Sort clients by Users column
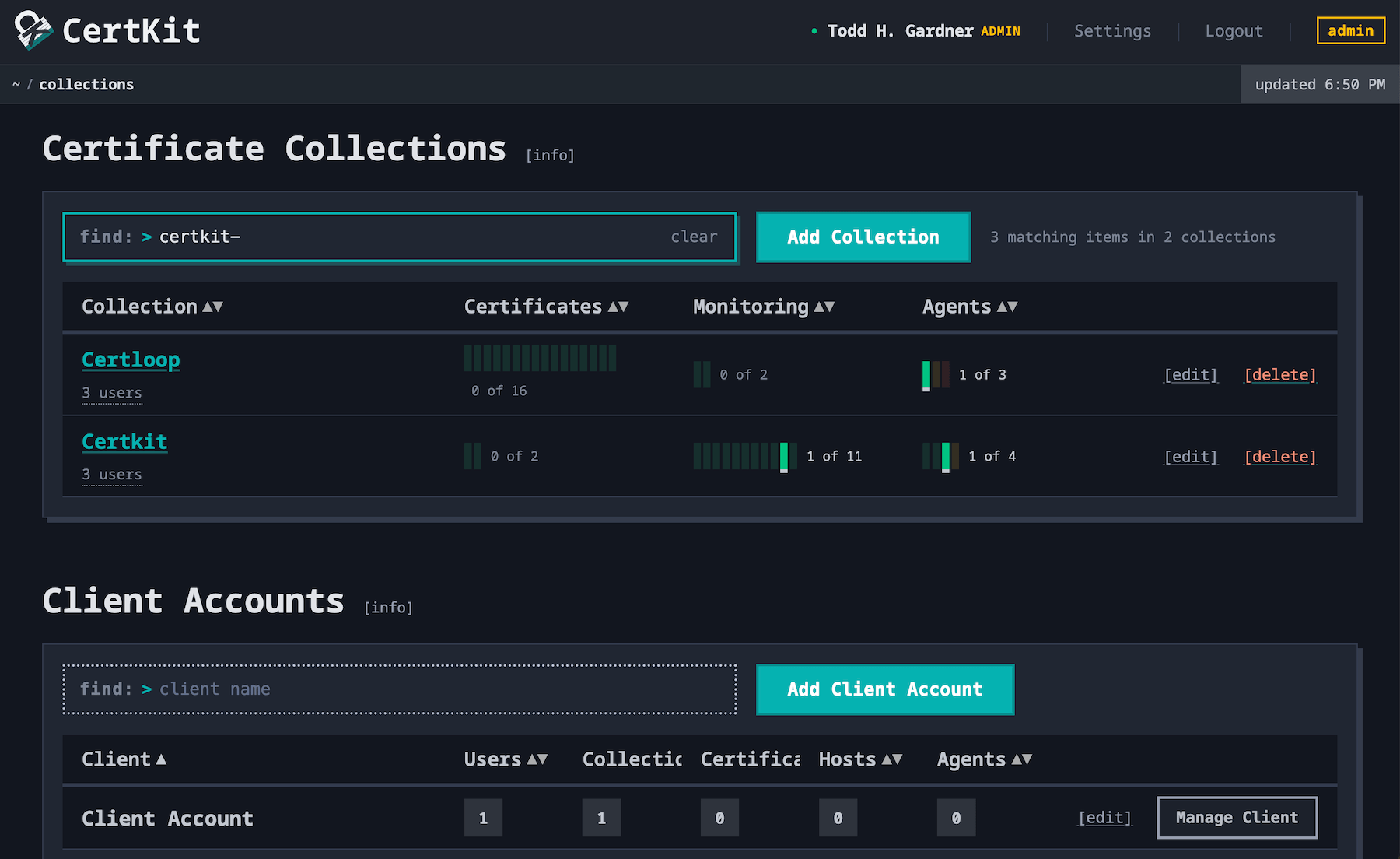The width and height of the screenshot is (1400, 859). click(x=506, y=759)
